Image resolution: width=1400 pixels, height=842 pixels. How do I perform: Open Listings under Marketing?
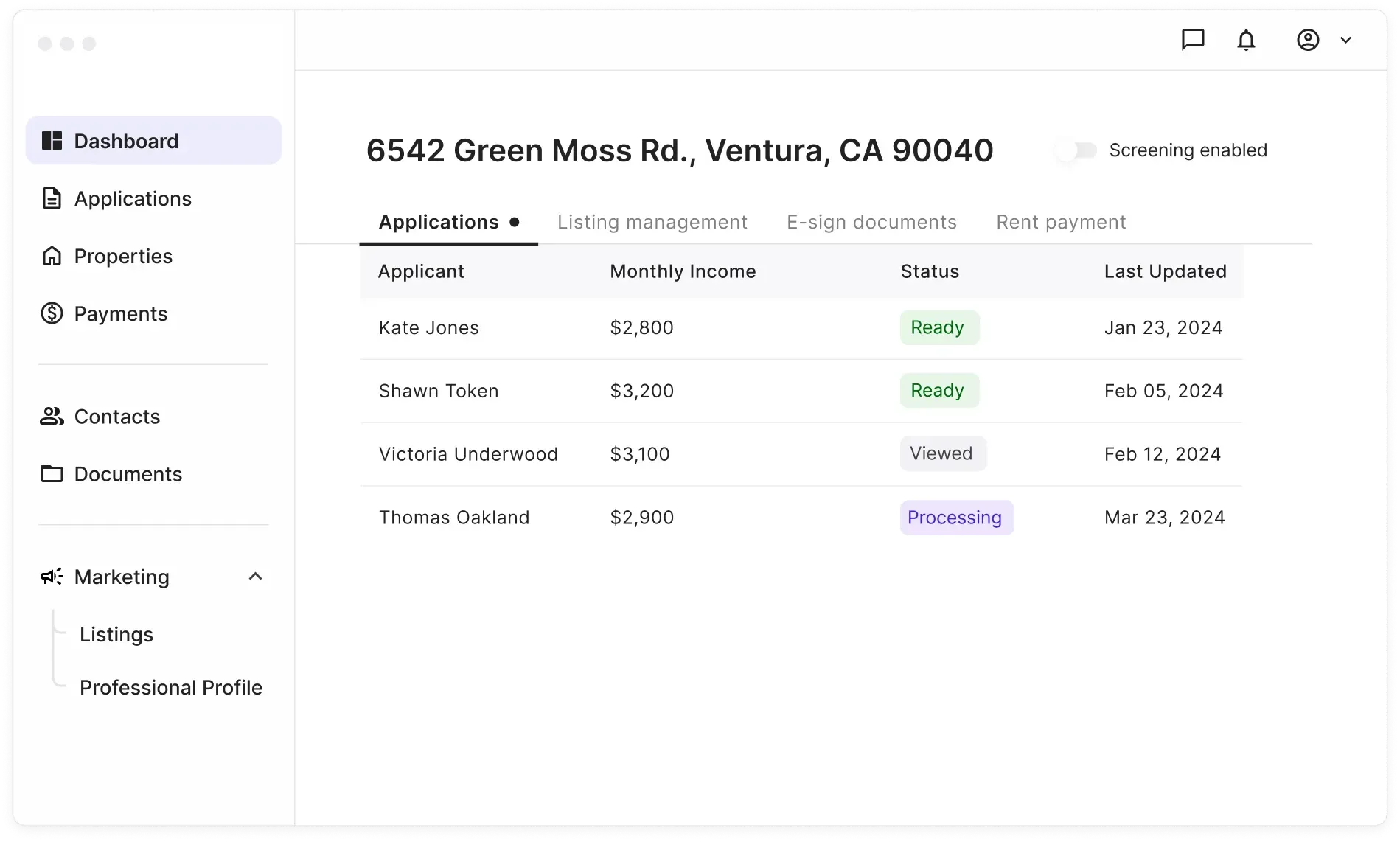116,634
